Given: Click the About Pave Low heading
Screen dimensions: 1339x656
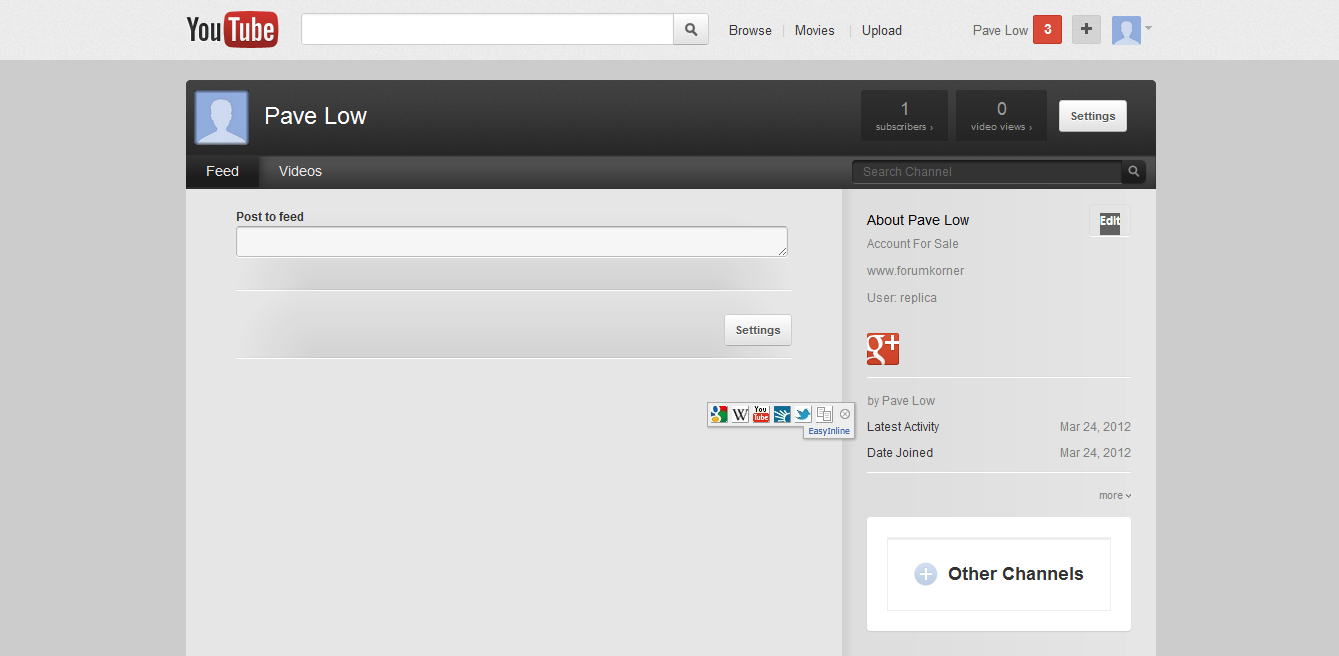Looking at the screenshot, I should click(x=918, y=220).
